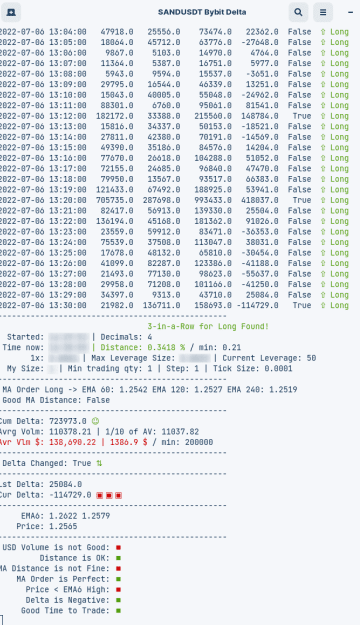This screenshot has height=625, width=360.
Task: Click the True flag in the 13:12:00 row
Action: point(302,116)
